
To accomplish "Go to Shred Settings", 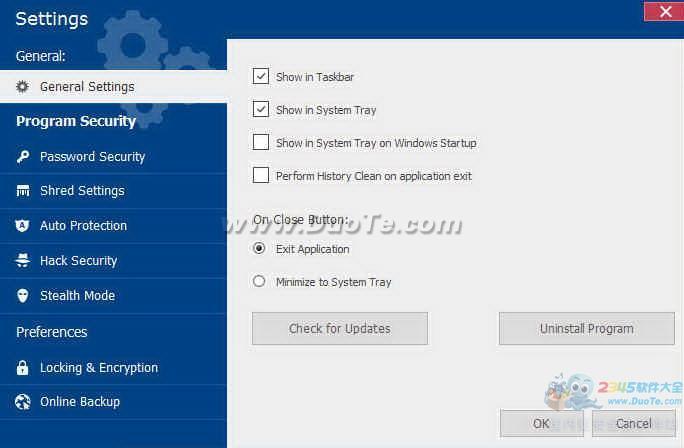I will click(x=113, y=191).
